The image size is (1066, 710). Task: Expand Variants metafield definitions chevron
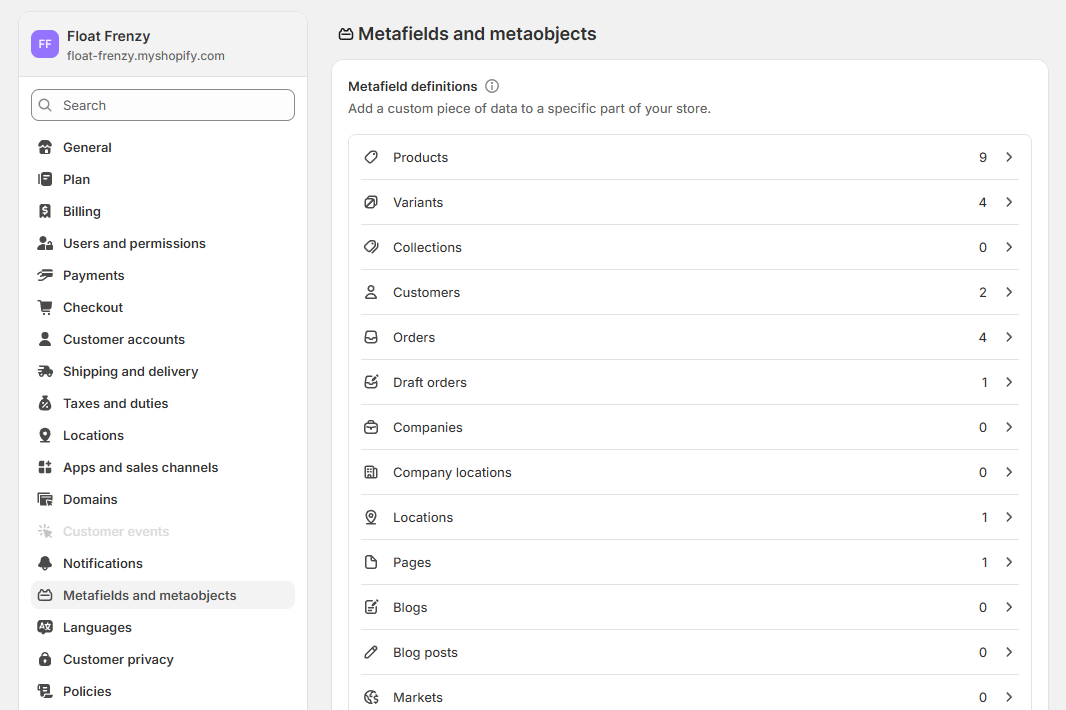(1009, 202)
